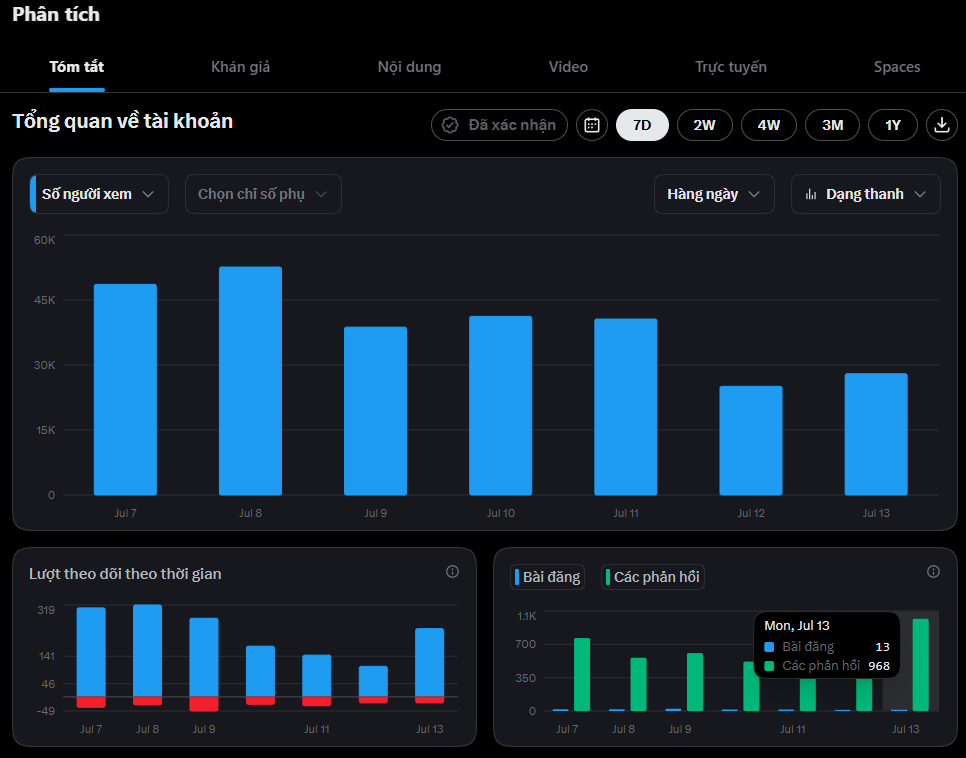The height and width of the screenshot is (758, 966).
Task: Open the Chọn chỉ số phụ dropdown
Action: (263, 194)
